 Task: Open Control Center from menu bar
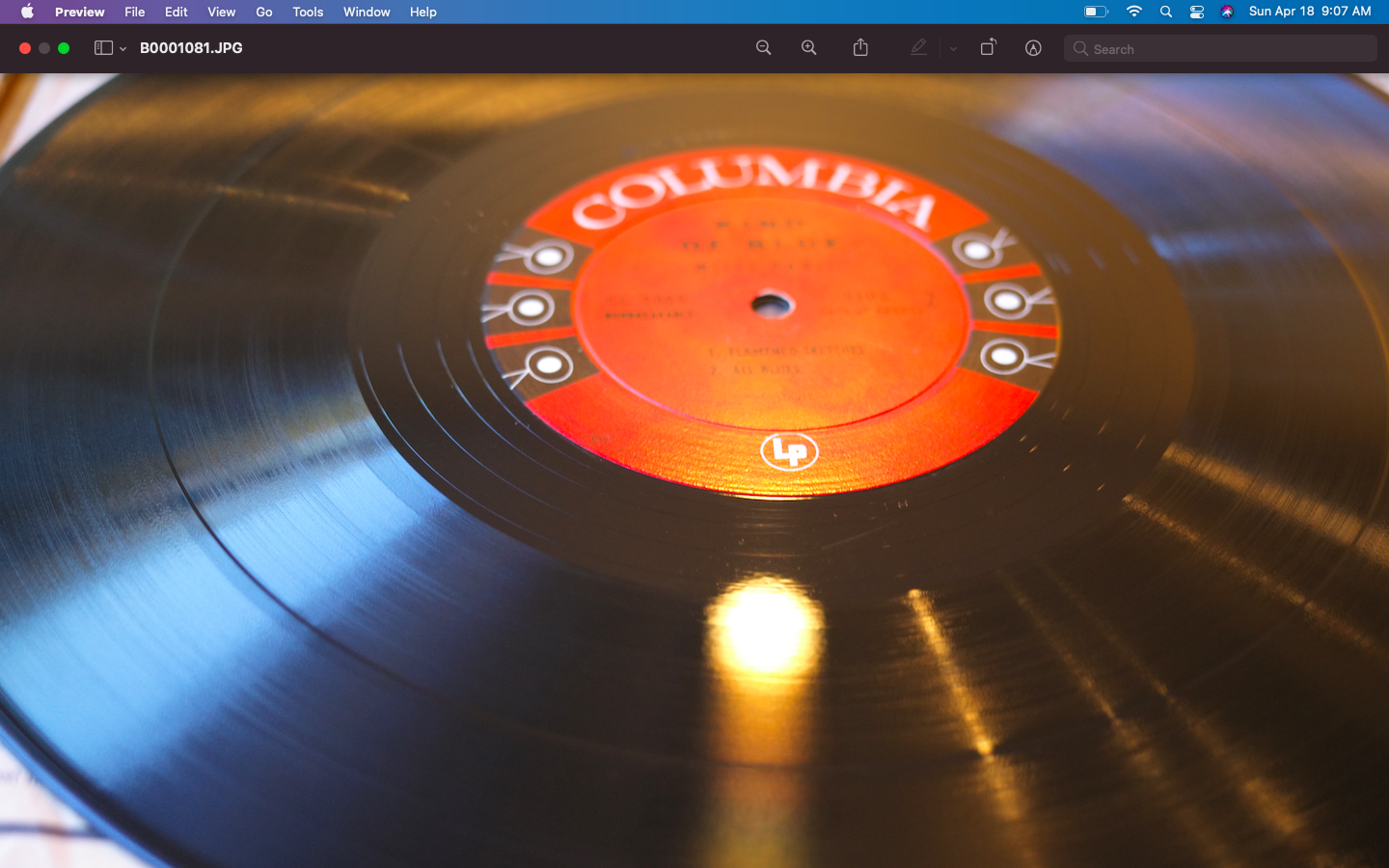[x=1197, y=12]
